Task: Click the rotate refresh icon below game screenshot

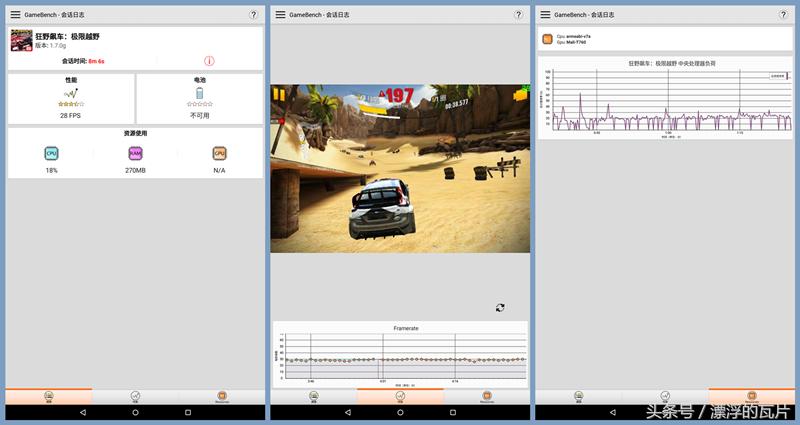Action: [x=500, y=307]
